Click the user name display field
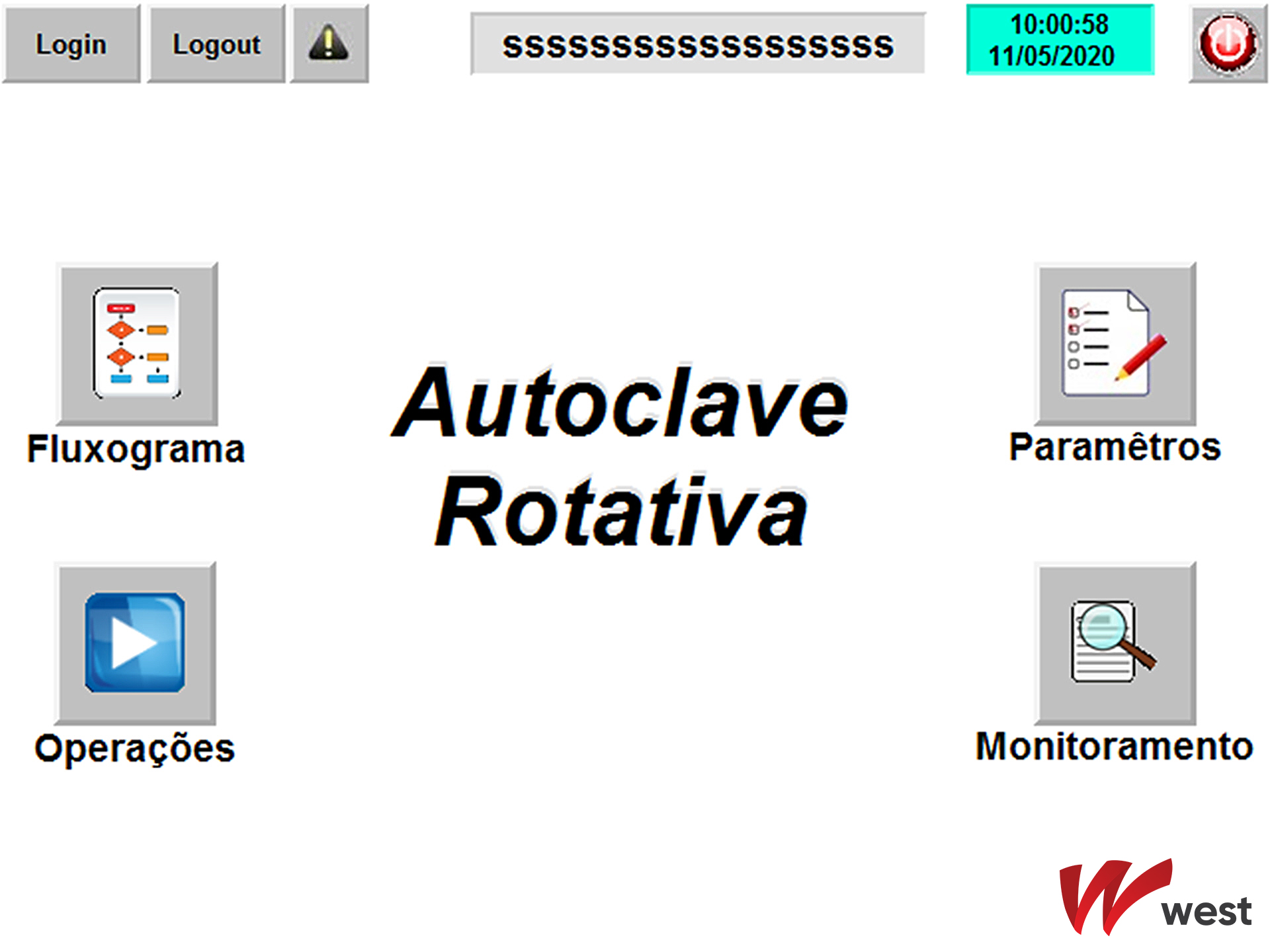This screenshot has height=952, width=1270. (697, 45)
